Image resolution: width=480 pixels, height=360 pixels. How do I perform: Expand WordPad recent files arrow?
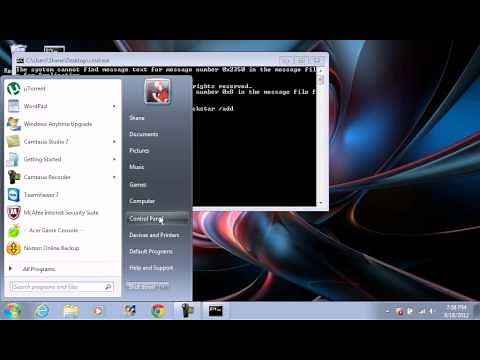tap(114, 106)
